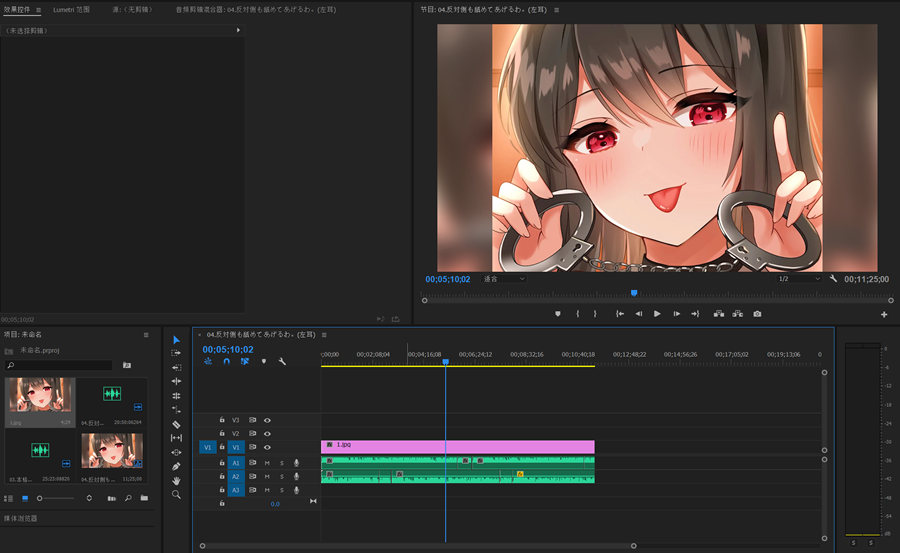Open the zoom level Fit dropdown

[x=504, y=279]
